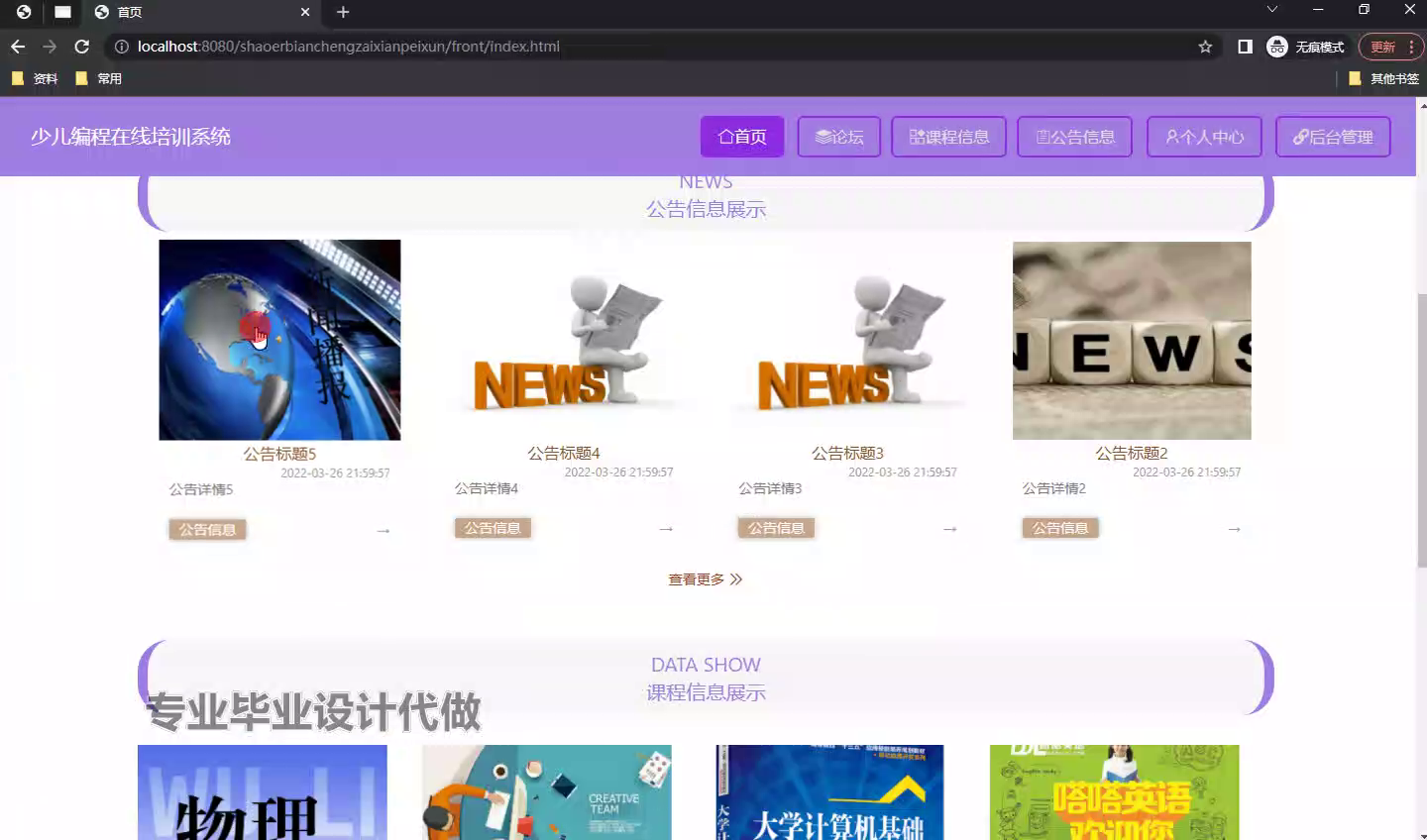The image size is (1427, 840).
Task: Click the 公告信息展示 section heading
Action: click(706, 209)
